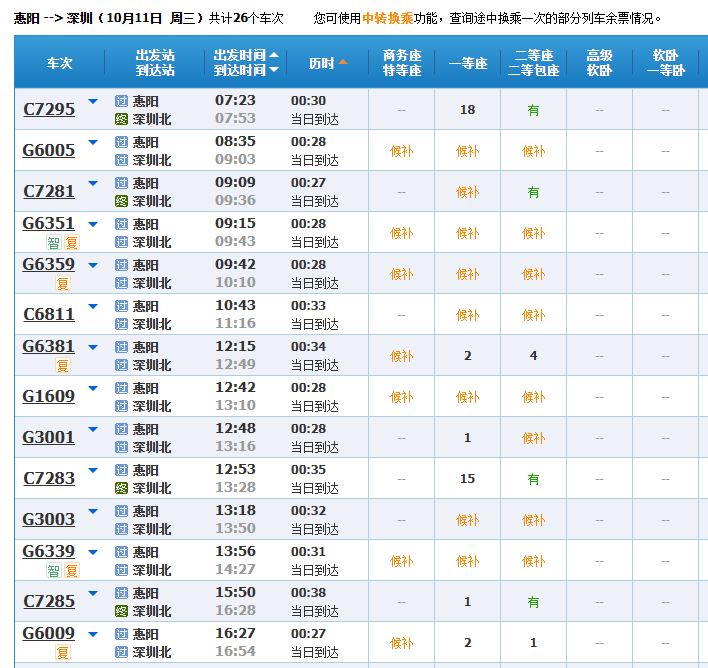708x668 pixels.
Task: Open train G6351 details link
Action: (49, 224)
